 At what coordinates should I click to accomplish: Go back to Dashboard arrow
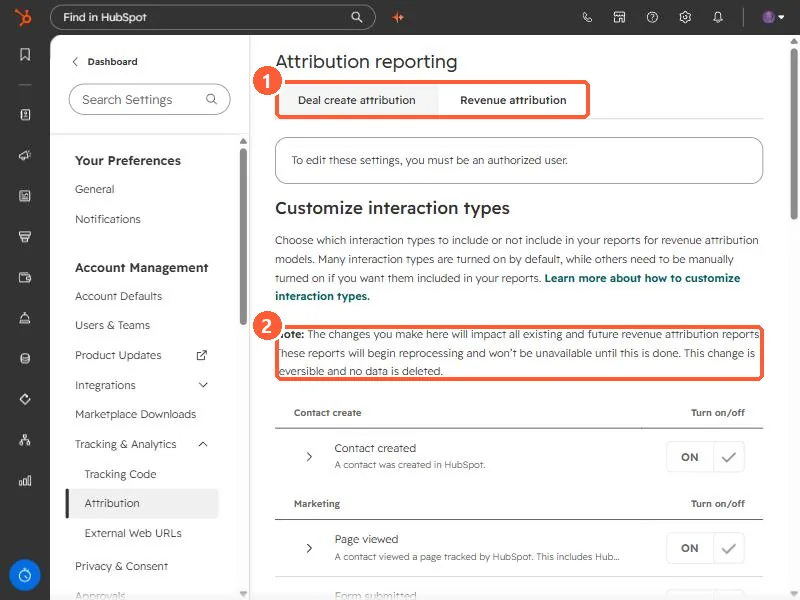pyautogui.click(x=76, y=62)
